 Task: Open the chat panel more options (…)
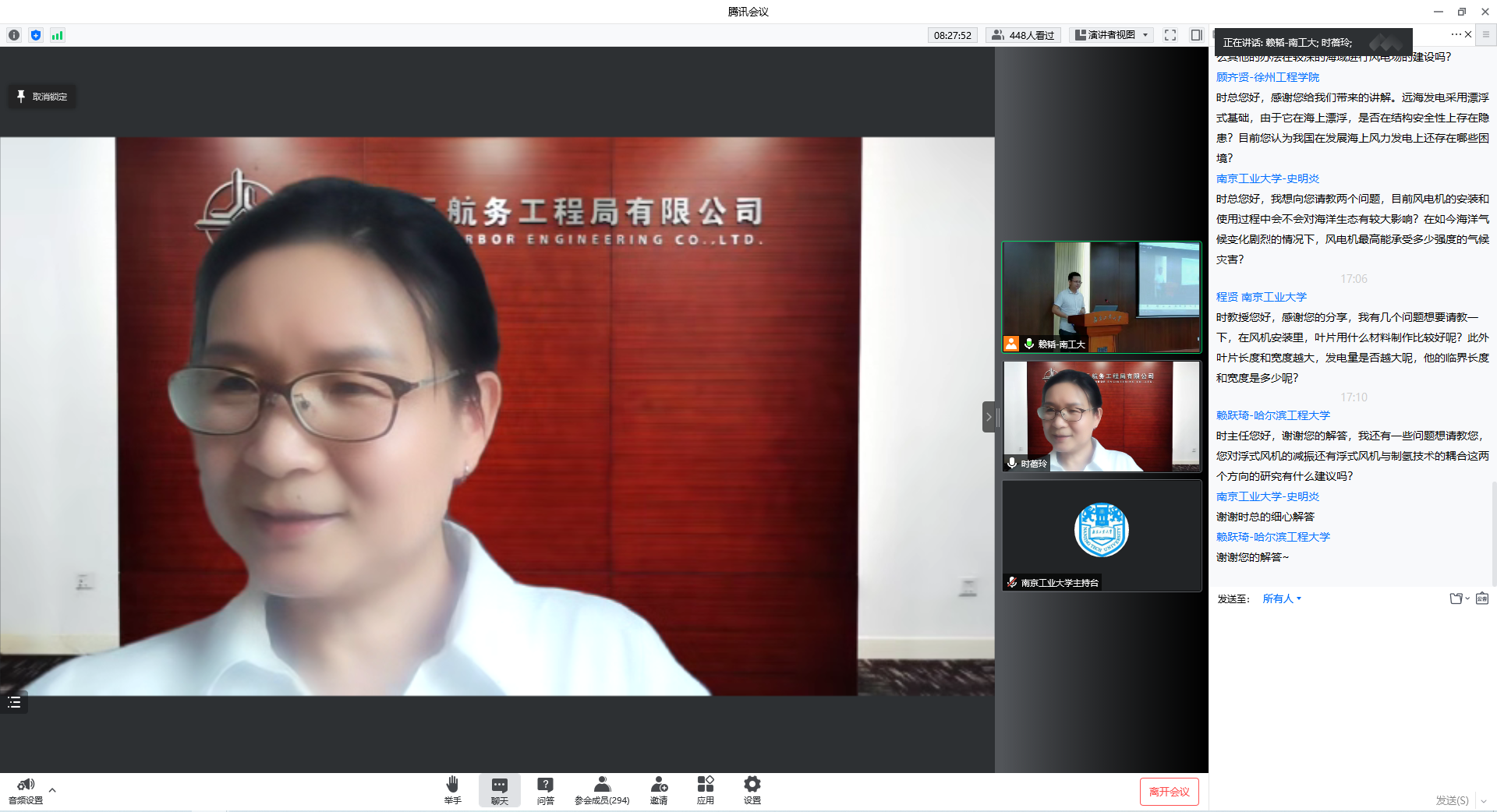coord(1455,34)
